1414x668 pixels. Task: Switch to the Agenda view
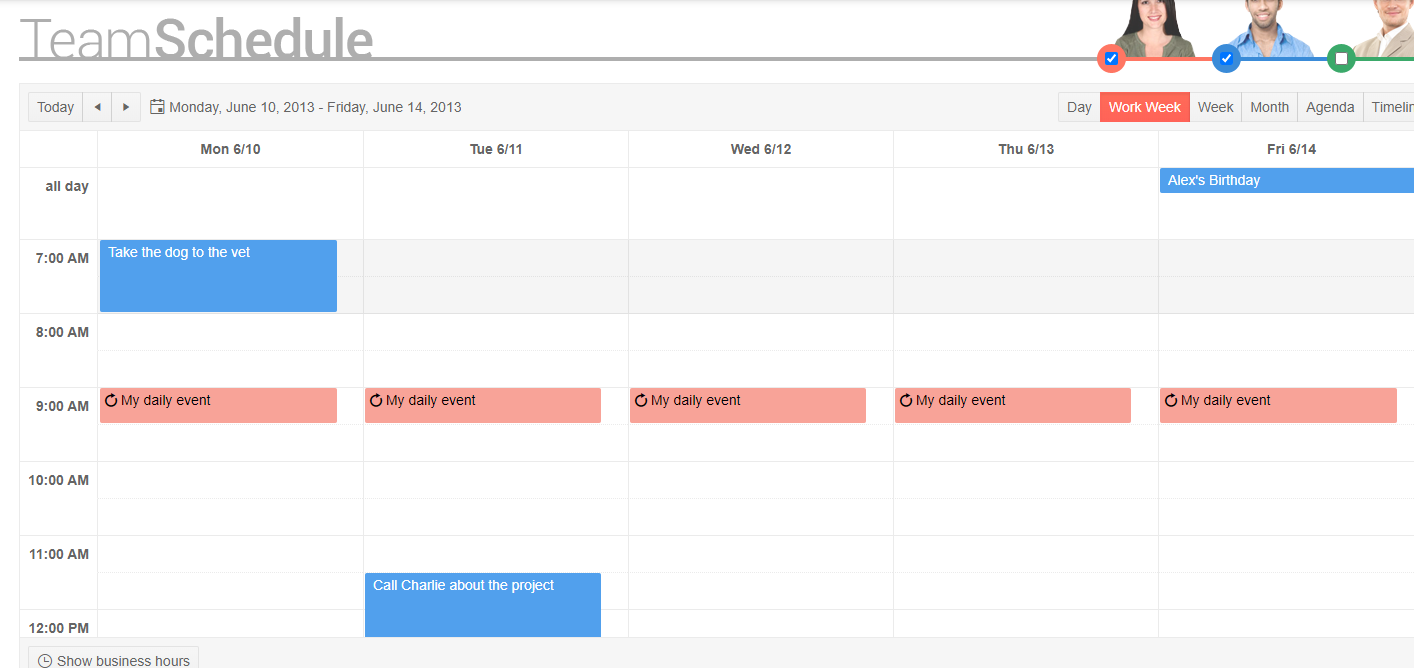(1330, 107)
